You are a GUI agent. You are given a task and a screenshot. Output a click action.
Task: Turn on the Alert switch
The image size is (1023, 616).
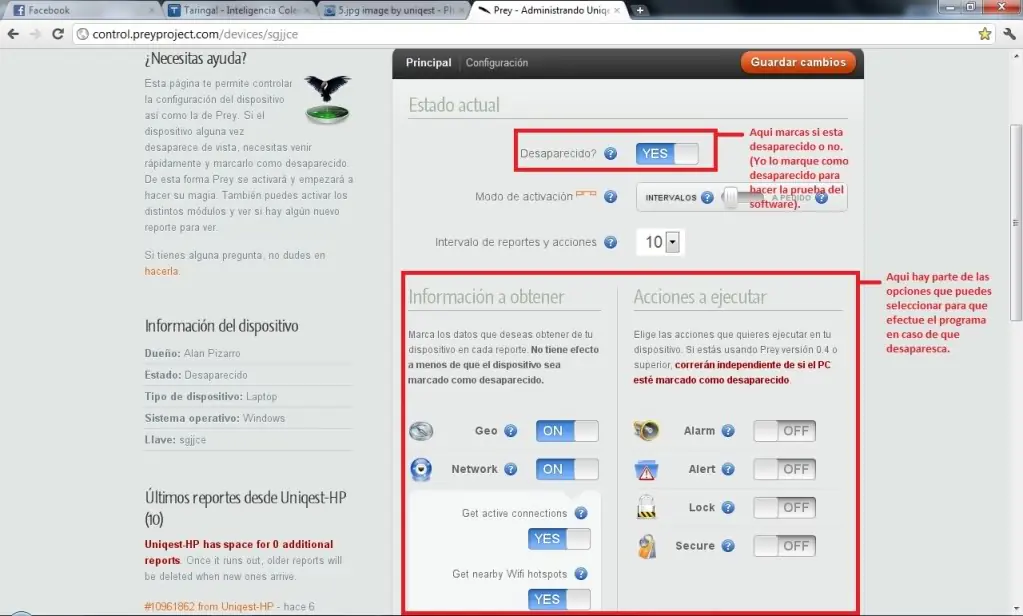click(x=784, y=469)
